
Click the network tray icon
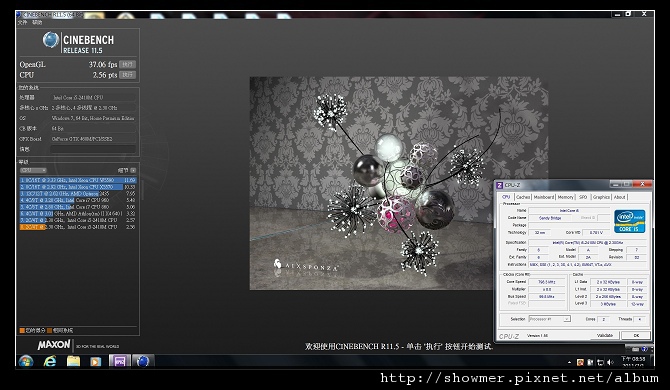600,362
